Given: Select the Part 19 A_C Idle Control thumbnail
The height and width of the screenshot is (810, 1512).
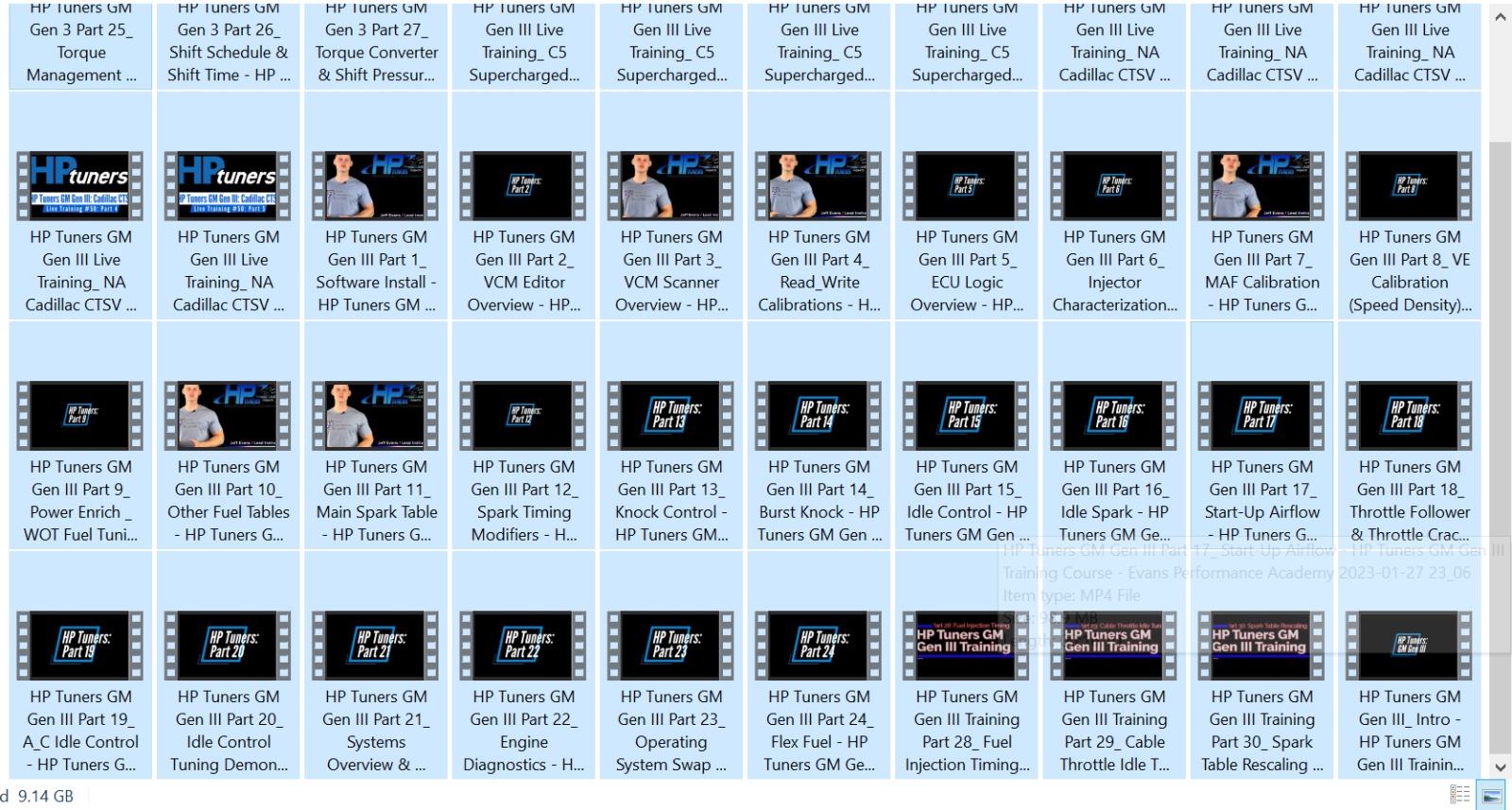Looking at the screenshot, I should pos(80,646).
